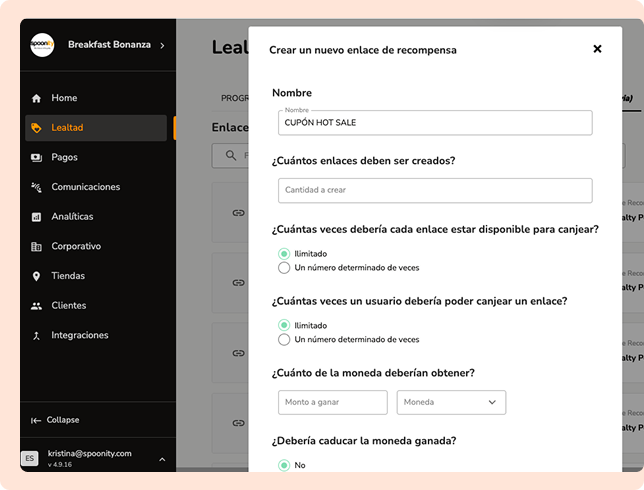Expand the Breakfast Bonanza account chevron
Image resolution: width=644 pixels, height=490 pixels.
tap(162, 45)
